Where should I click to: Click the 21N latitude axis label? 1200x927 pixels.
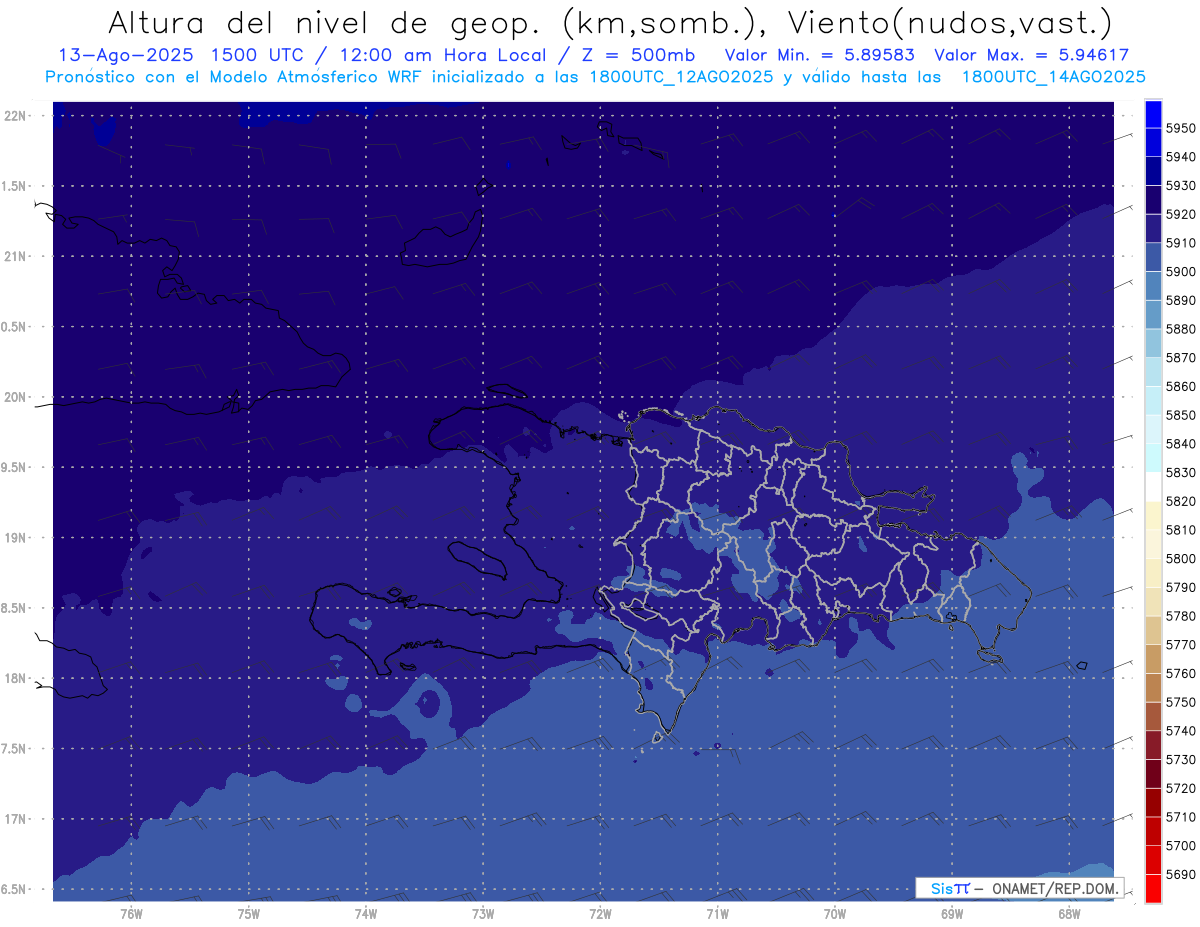[16, 257]
